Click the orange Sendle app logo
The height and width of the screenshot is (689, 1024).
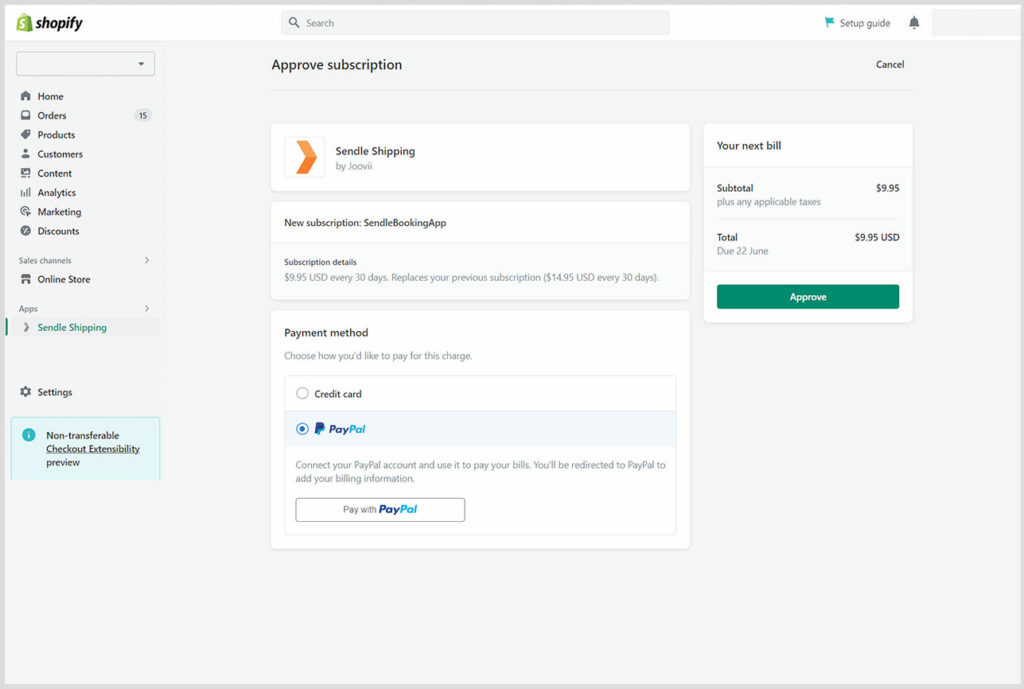click(x=305, y=157)
